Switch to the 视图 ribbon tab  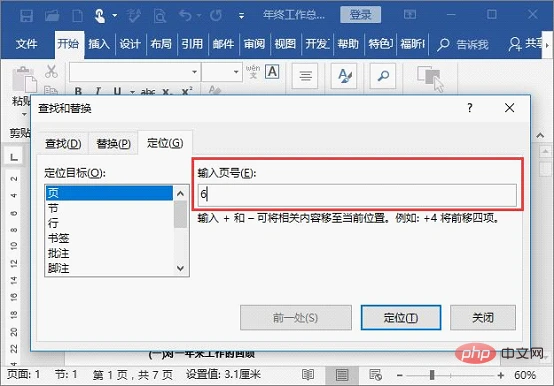285,44
